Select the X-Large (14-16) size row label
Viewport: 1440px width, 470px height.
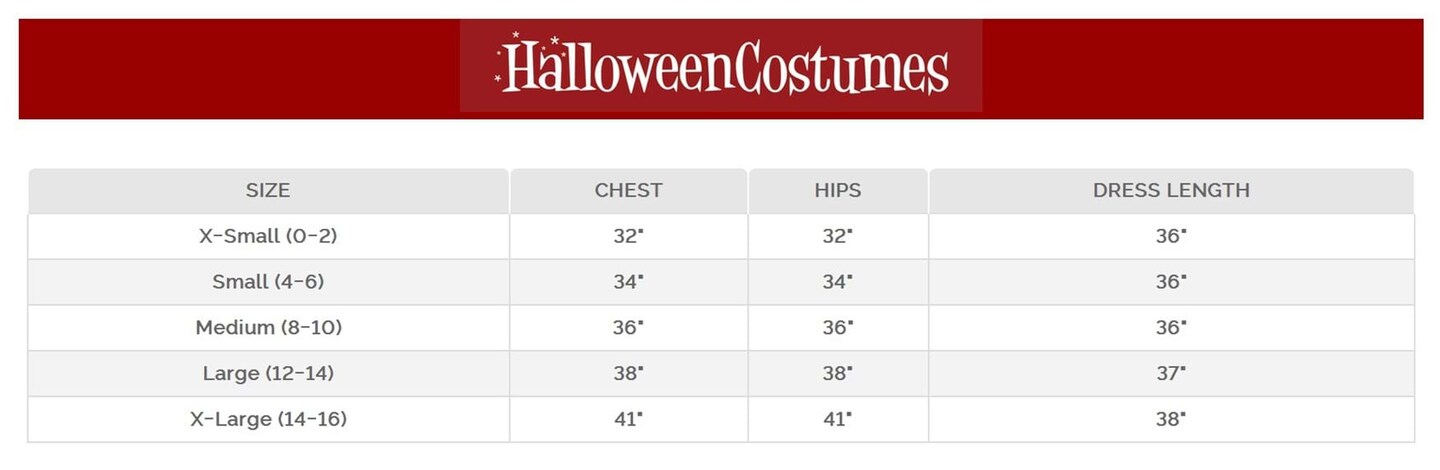268,420
